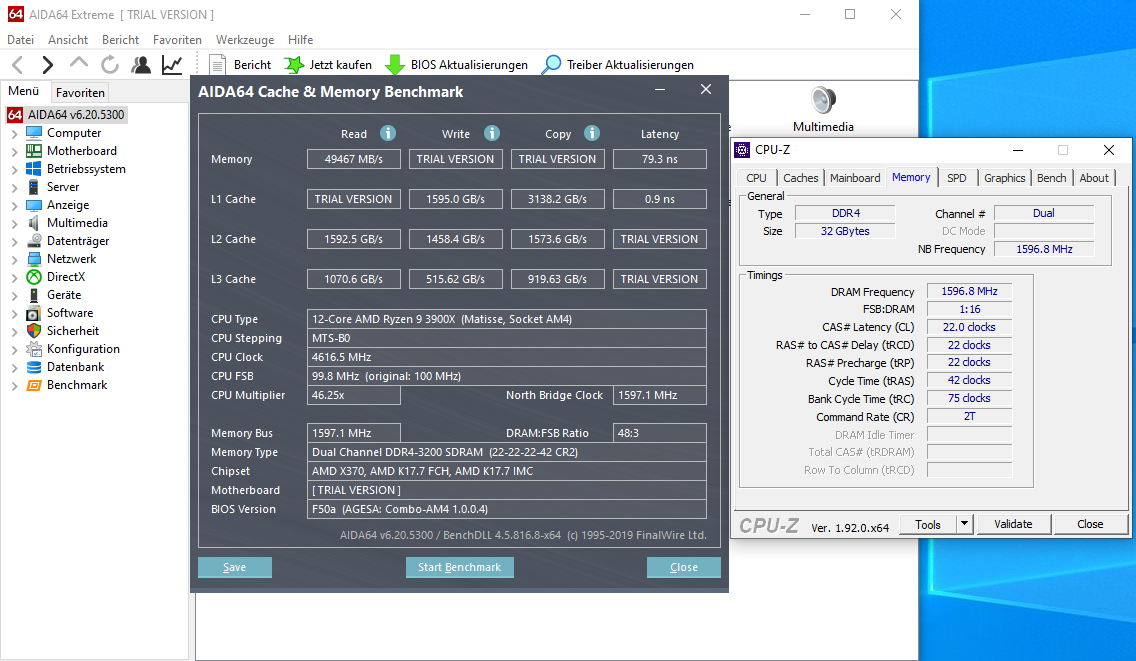This screenshot has width=1136, height=661.
Task: Select DirectX in the menu tree
Action: click(x=57, y=277)
